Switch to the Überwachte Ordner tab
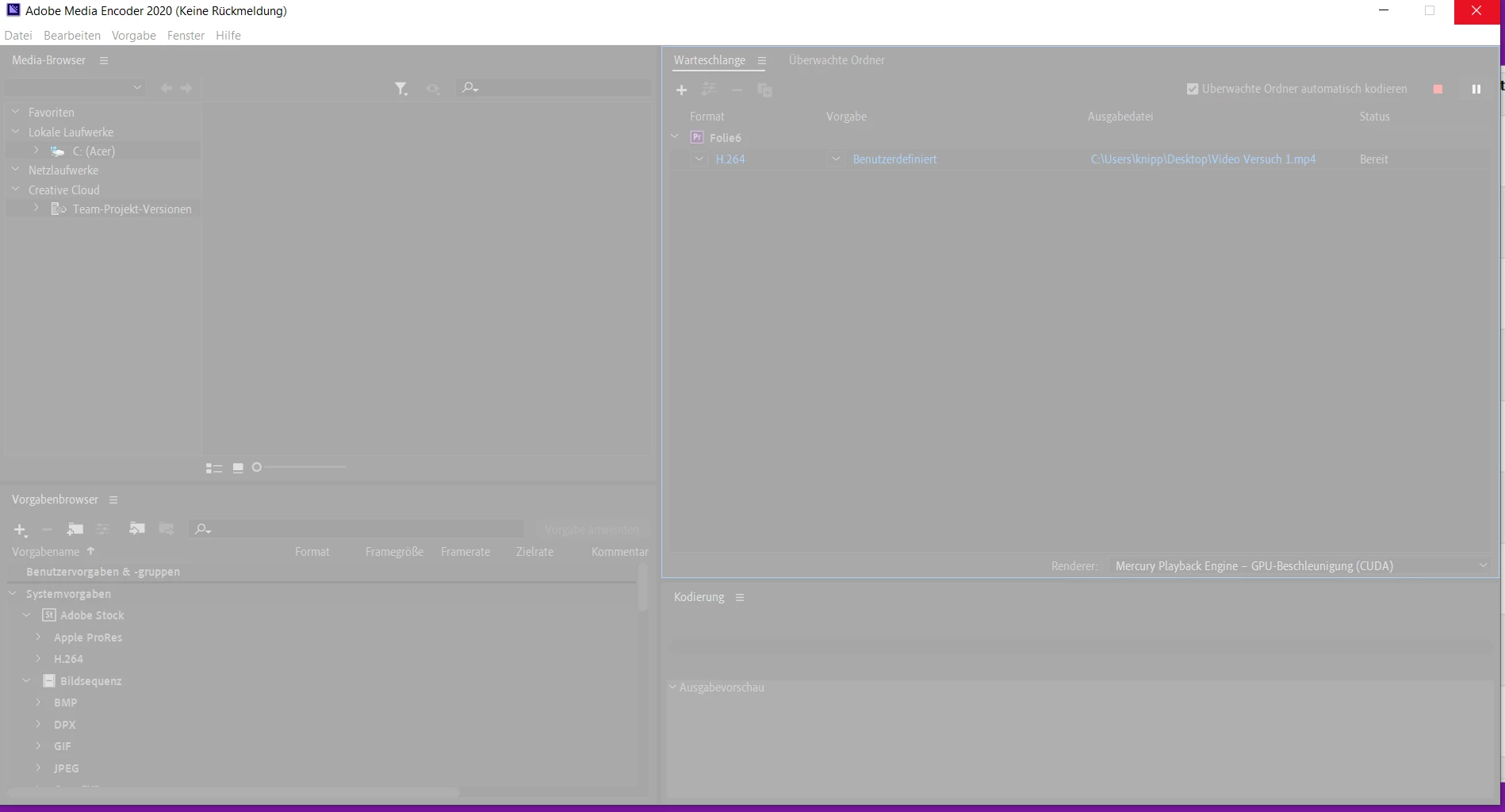Screen dimensions: 1505x812 pos(837,60)
